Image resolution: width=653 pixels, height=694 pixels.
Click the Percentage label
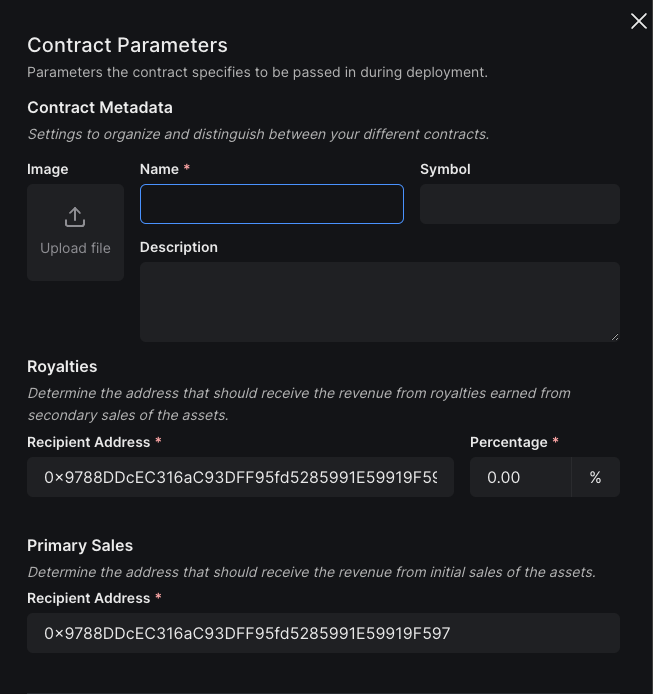click(508, 442)
